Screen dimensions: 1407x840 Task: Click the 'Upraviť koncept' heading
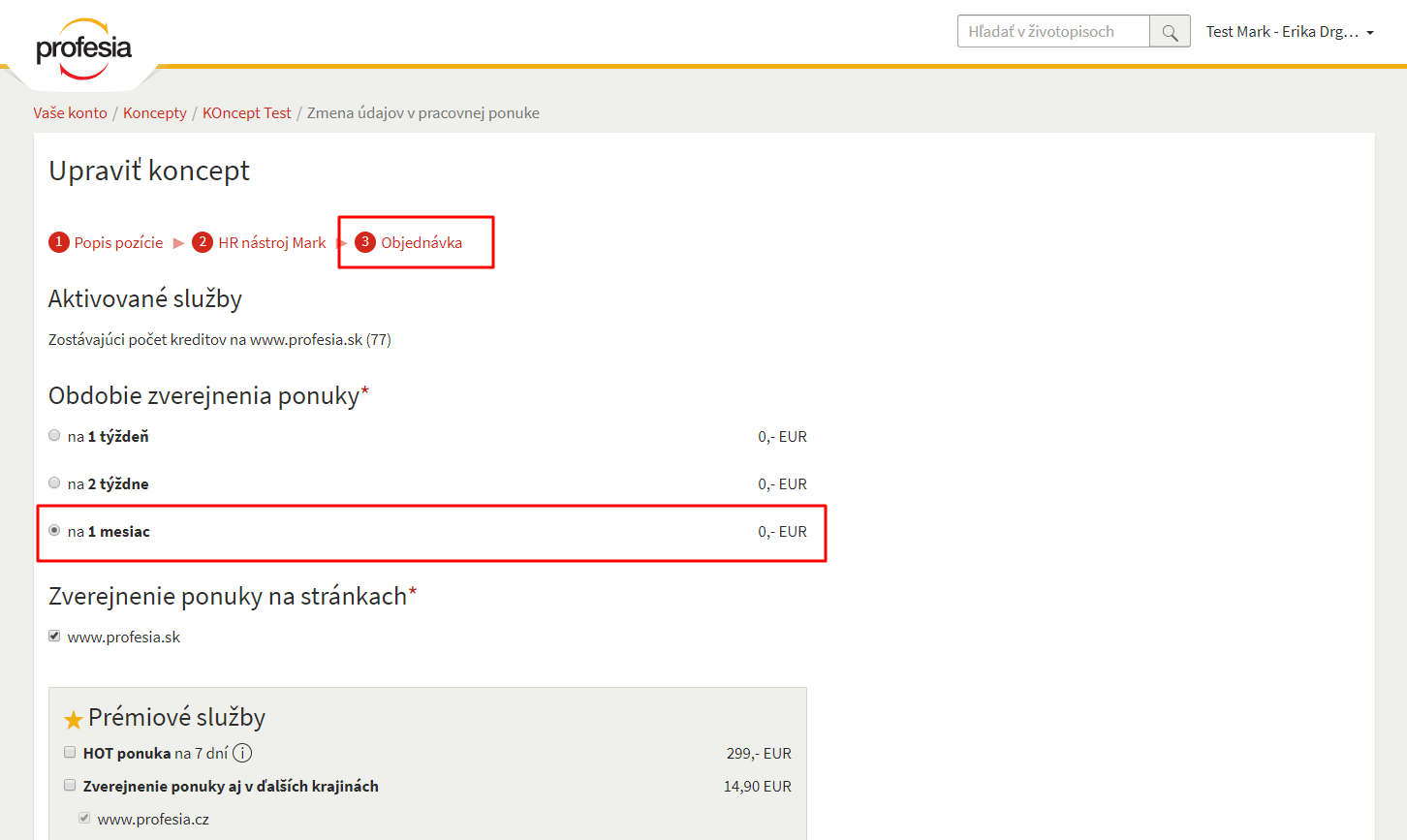tap(149, 171)
